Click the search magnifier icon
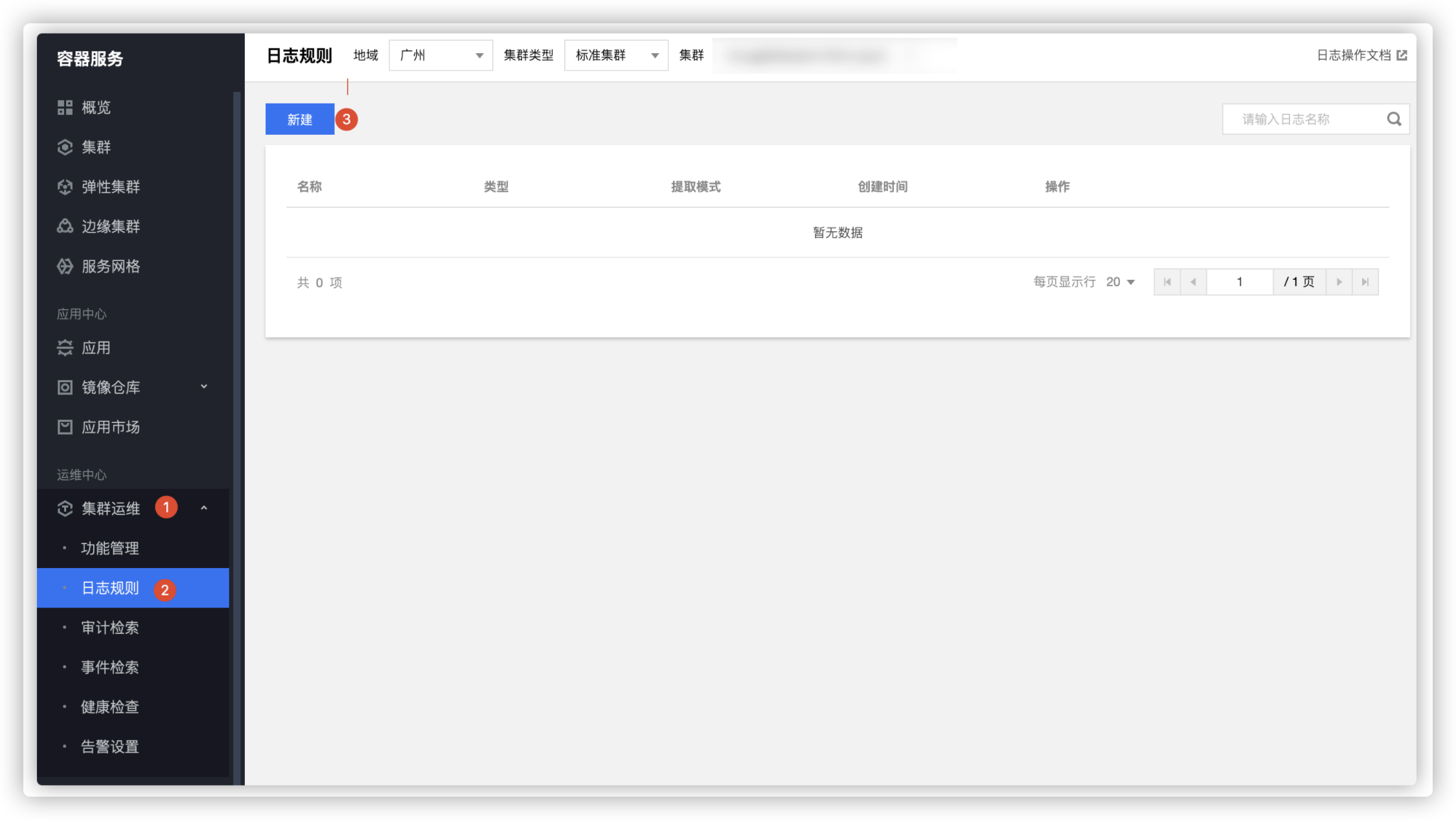The image size is (1456, 820). (x=1394, y=119)
